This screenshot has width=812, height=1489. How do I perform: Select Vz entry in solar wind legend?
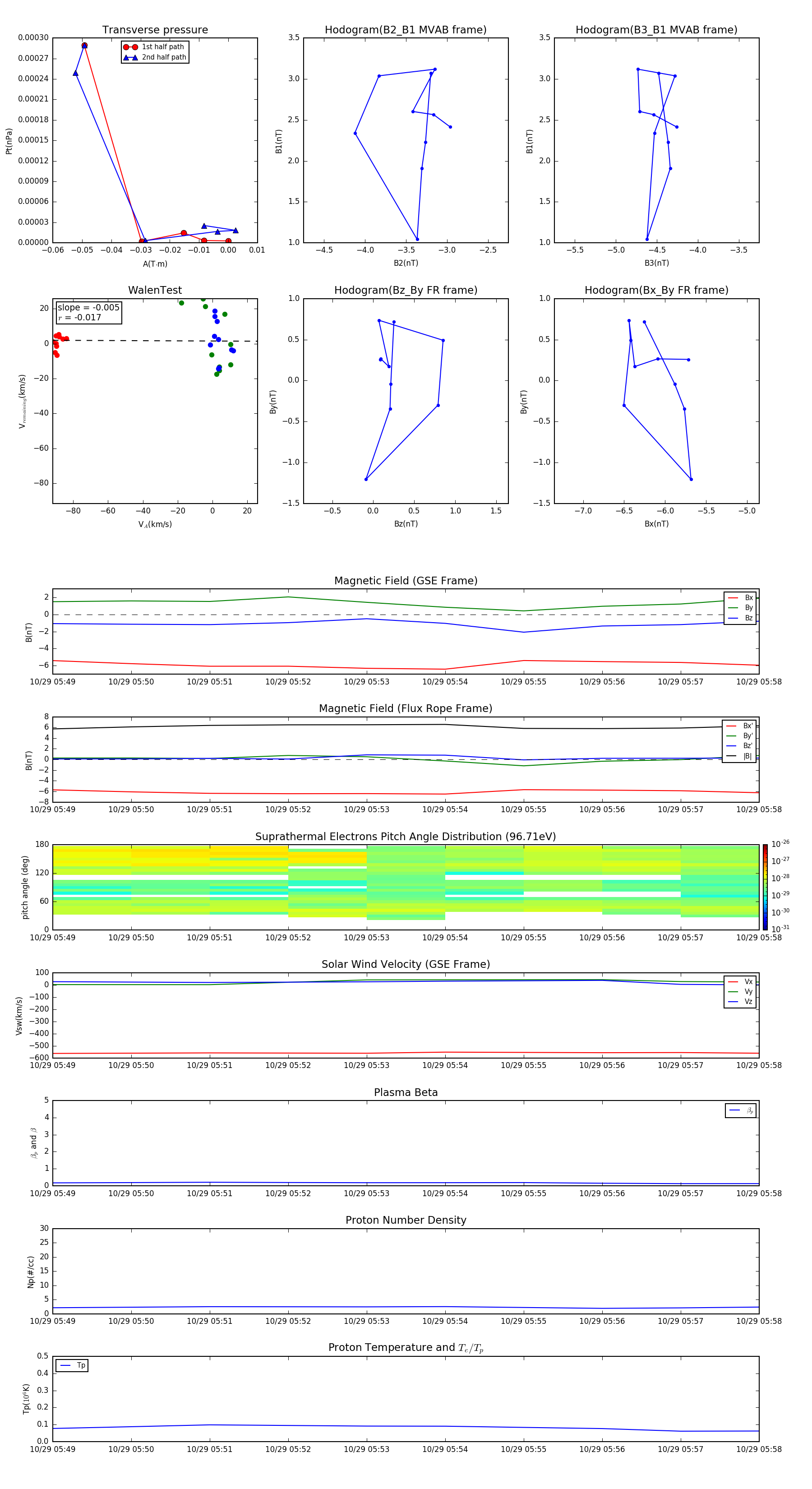[740, 1001]
